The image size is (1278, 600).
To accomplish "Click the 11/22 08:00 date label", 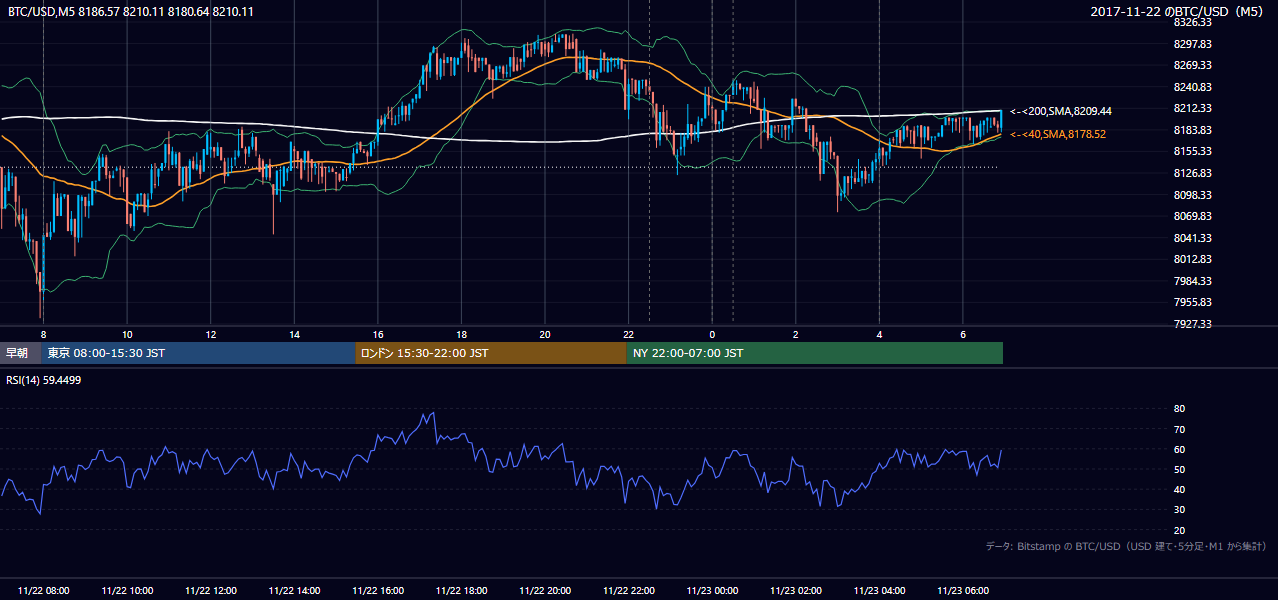I will [44, 591].
